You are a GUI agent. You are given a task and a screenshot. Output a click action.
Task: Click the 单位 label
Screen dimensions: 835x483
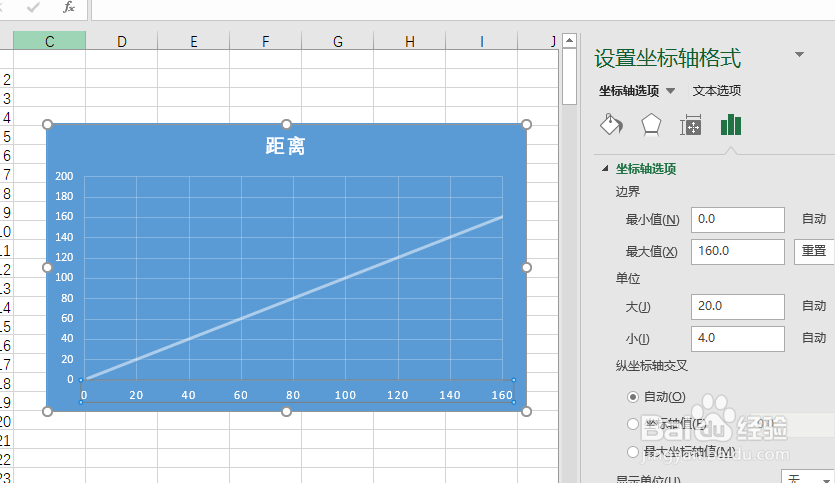coord(628,279)
